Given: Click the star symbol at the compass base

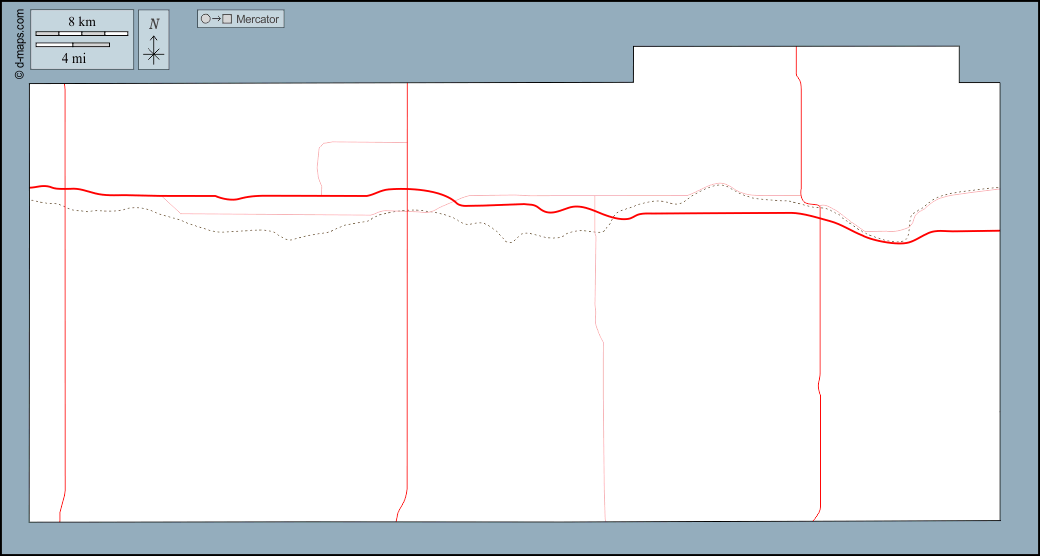Looking at the screenshot, I should coord(153,55).
